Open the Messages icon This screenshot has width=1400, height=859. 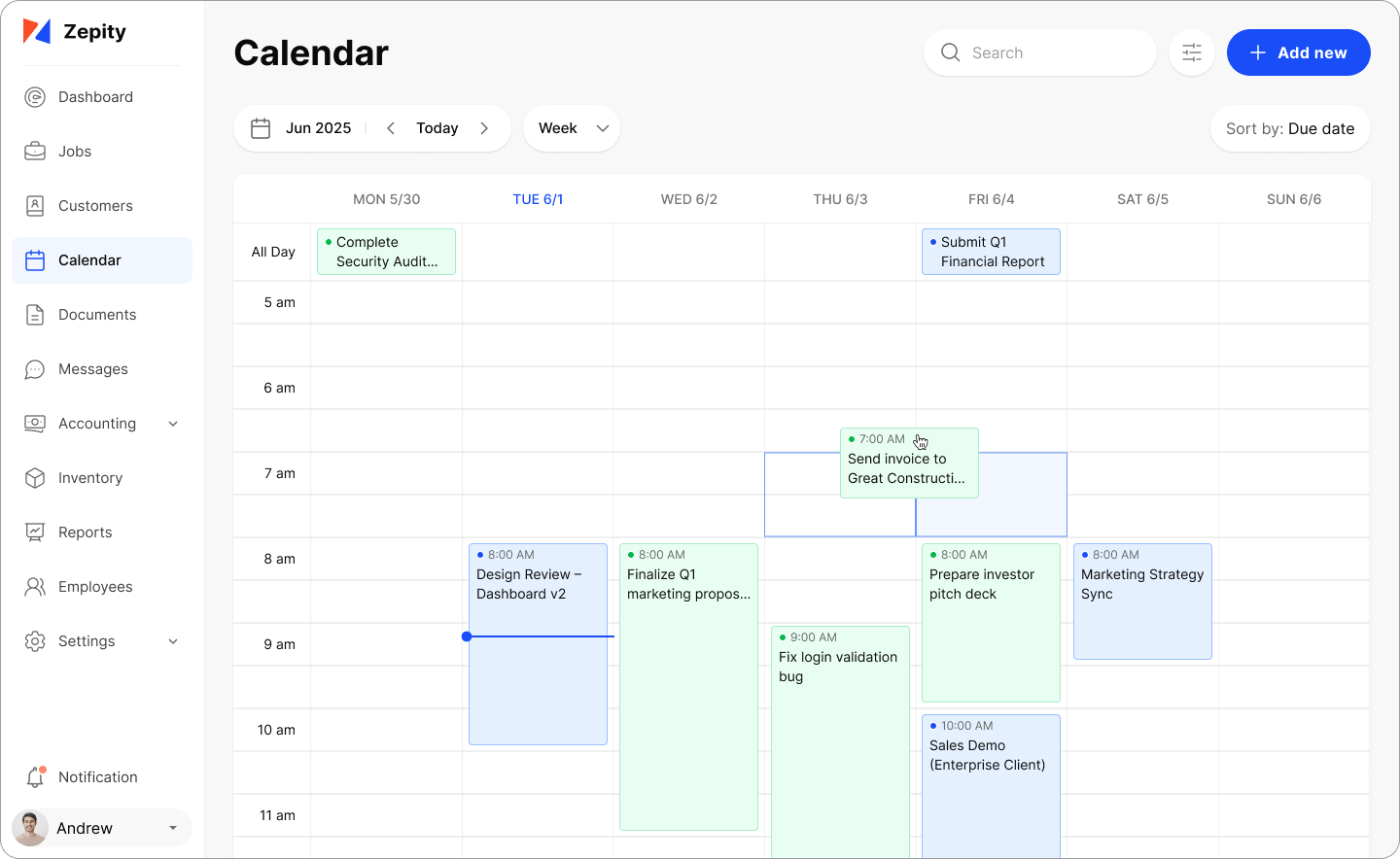[35, 369]
